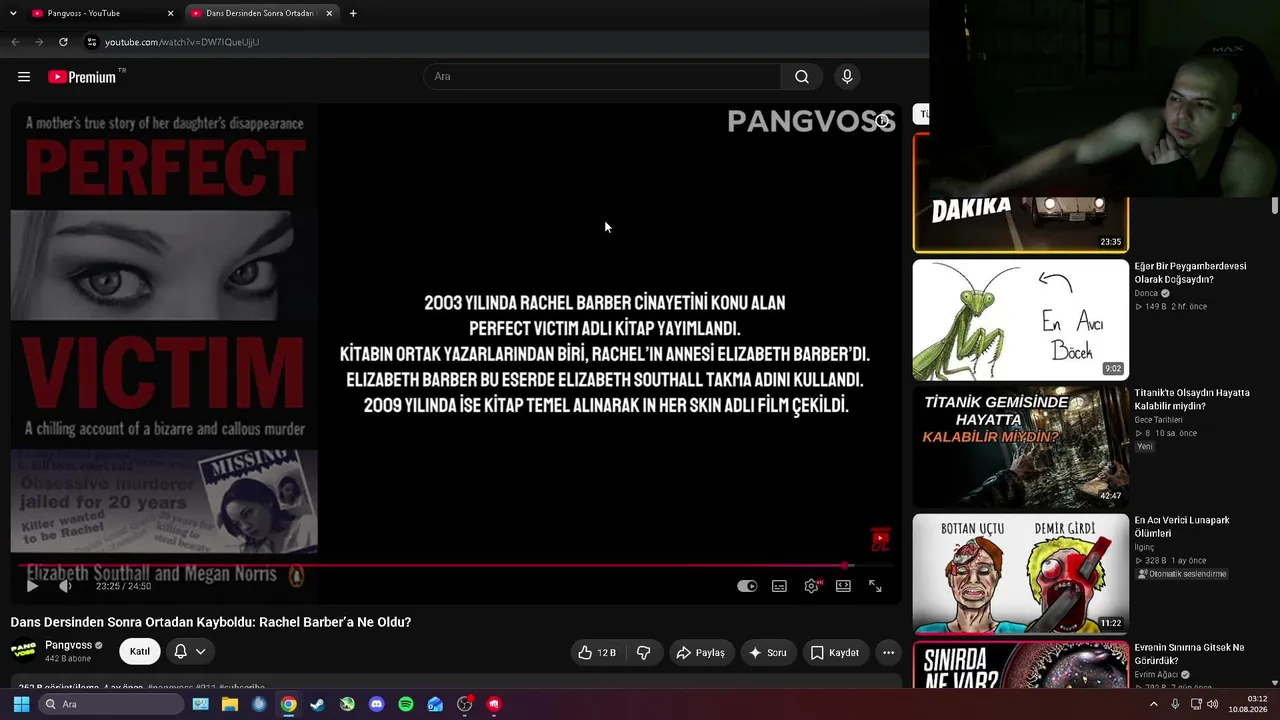
Task: Visit the Donca channel link
Action: click(1146, 294)
